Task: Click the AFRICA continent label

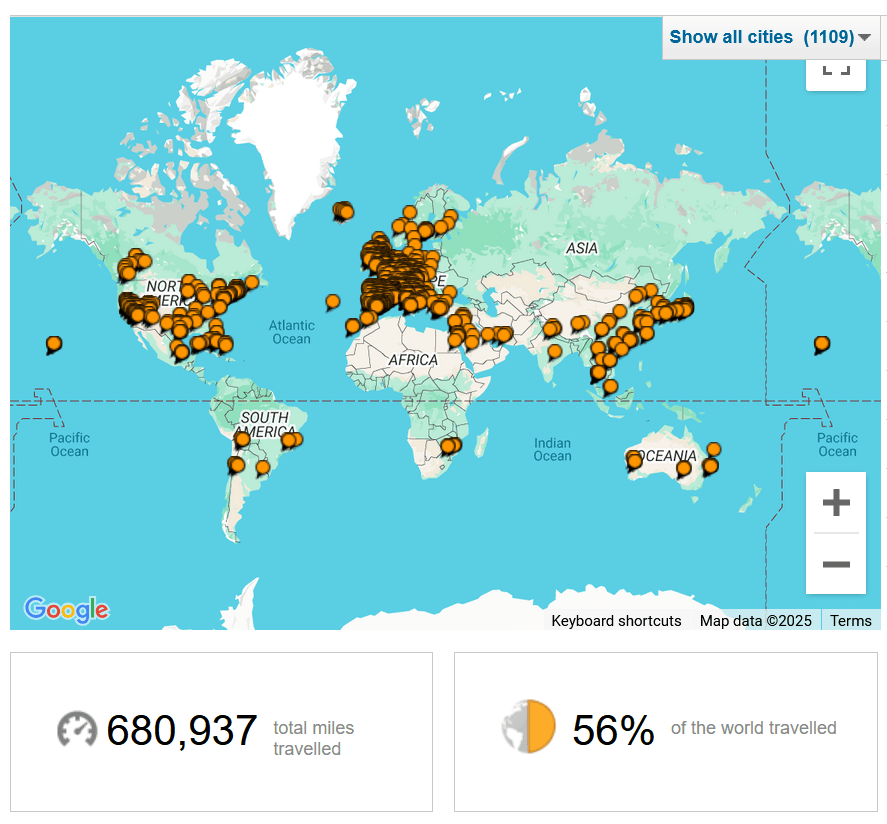Action: point(413,360)
